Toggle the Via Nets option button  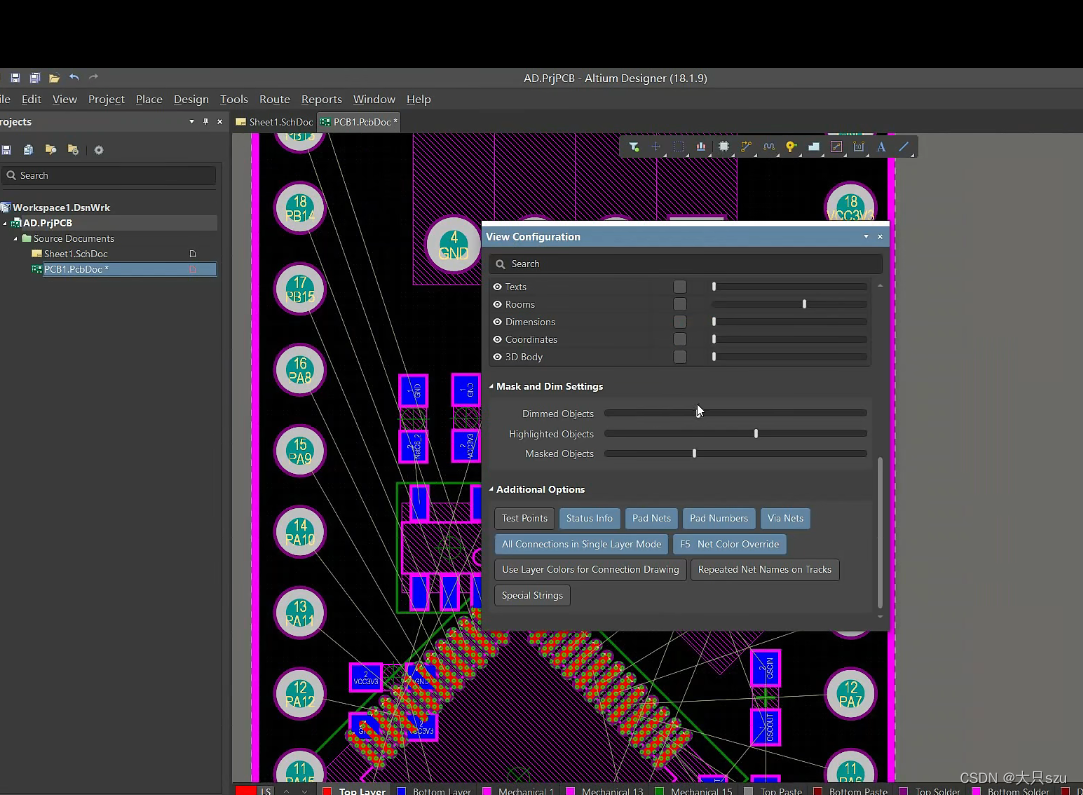click(x=785, y=518)
